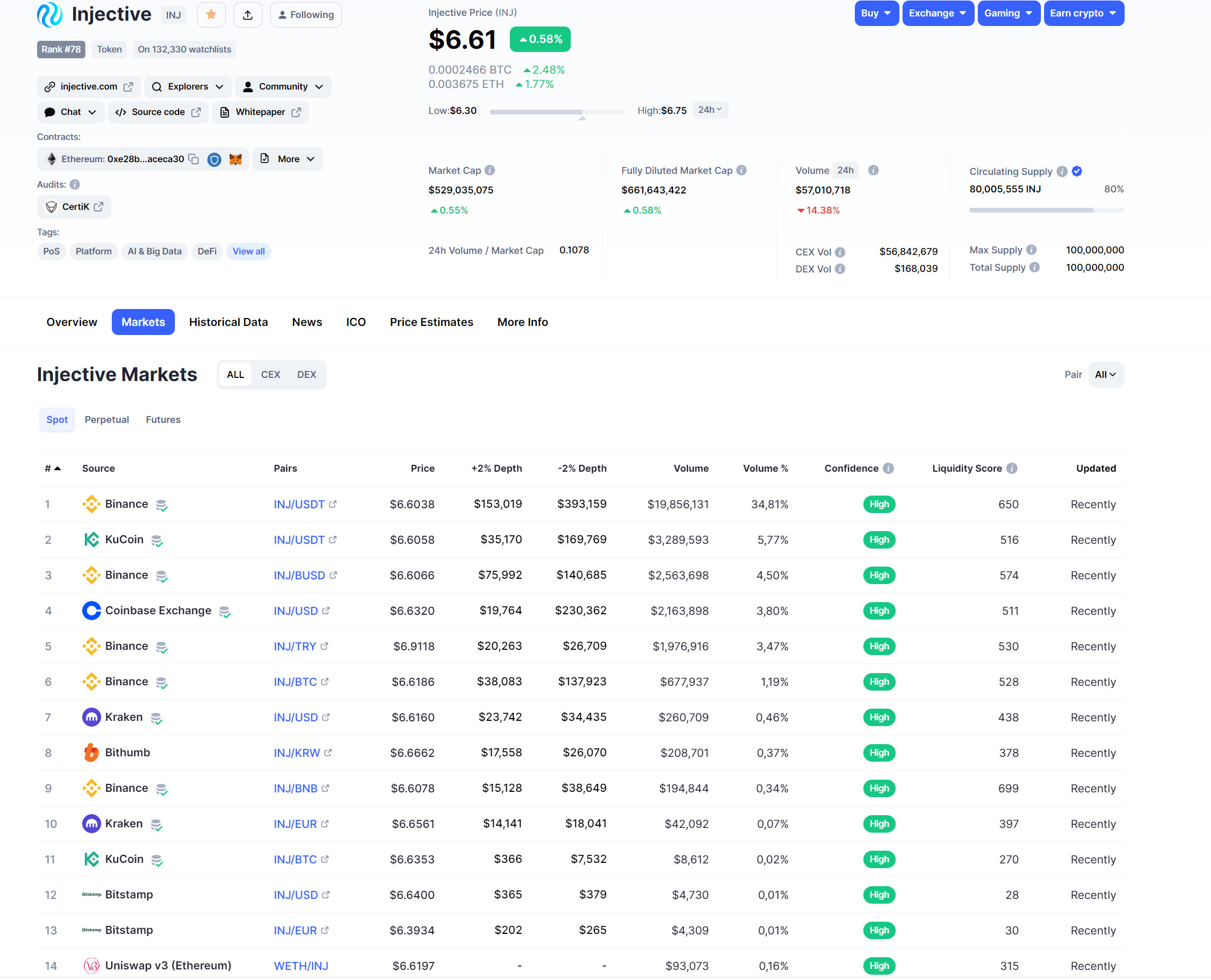This screenshot has width=1211, height=980.
Task: Click the Trust Wallet shield icon
Action: click(x=214, y=159)
